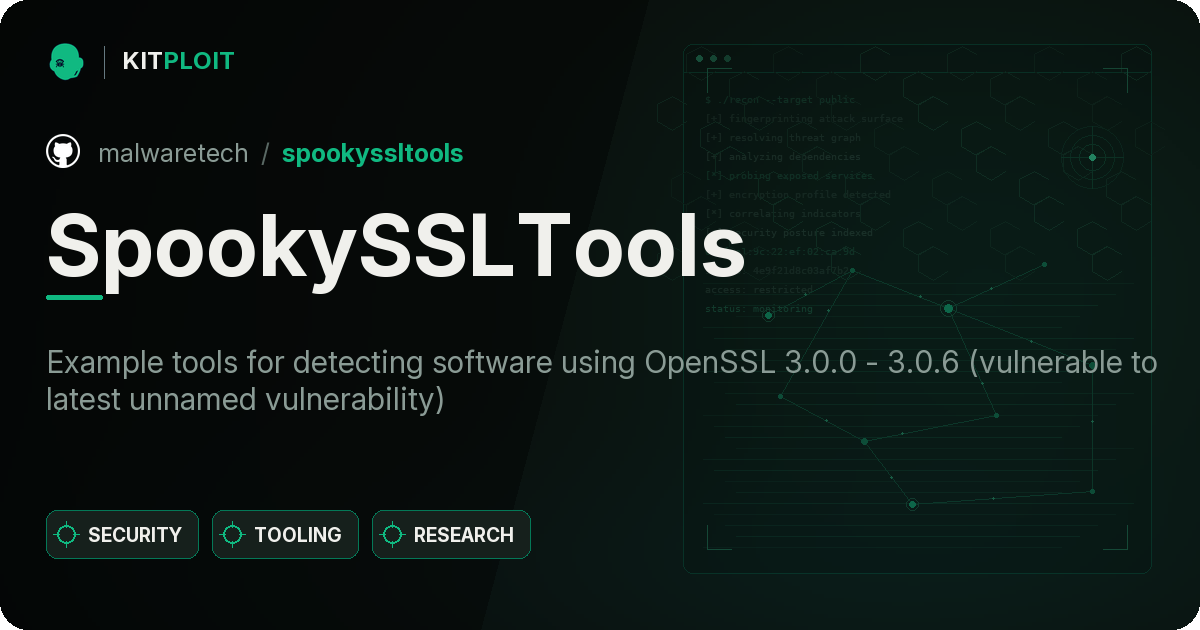
Task: Select the description text about OpenSSL 3.0.0 - 3.0.6
Action: (x=602, y=381)
